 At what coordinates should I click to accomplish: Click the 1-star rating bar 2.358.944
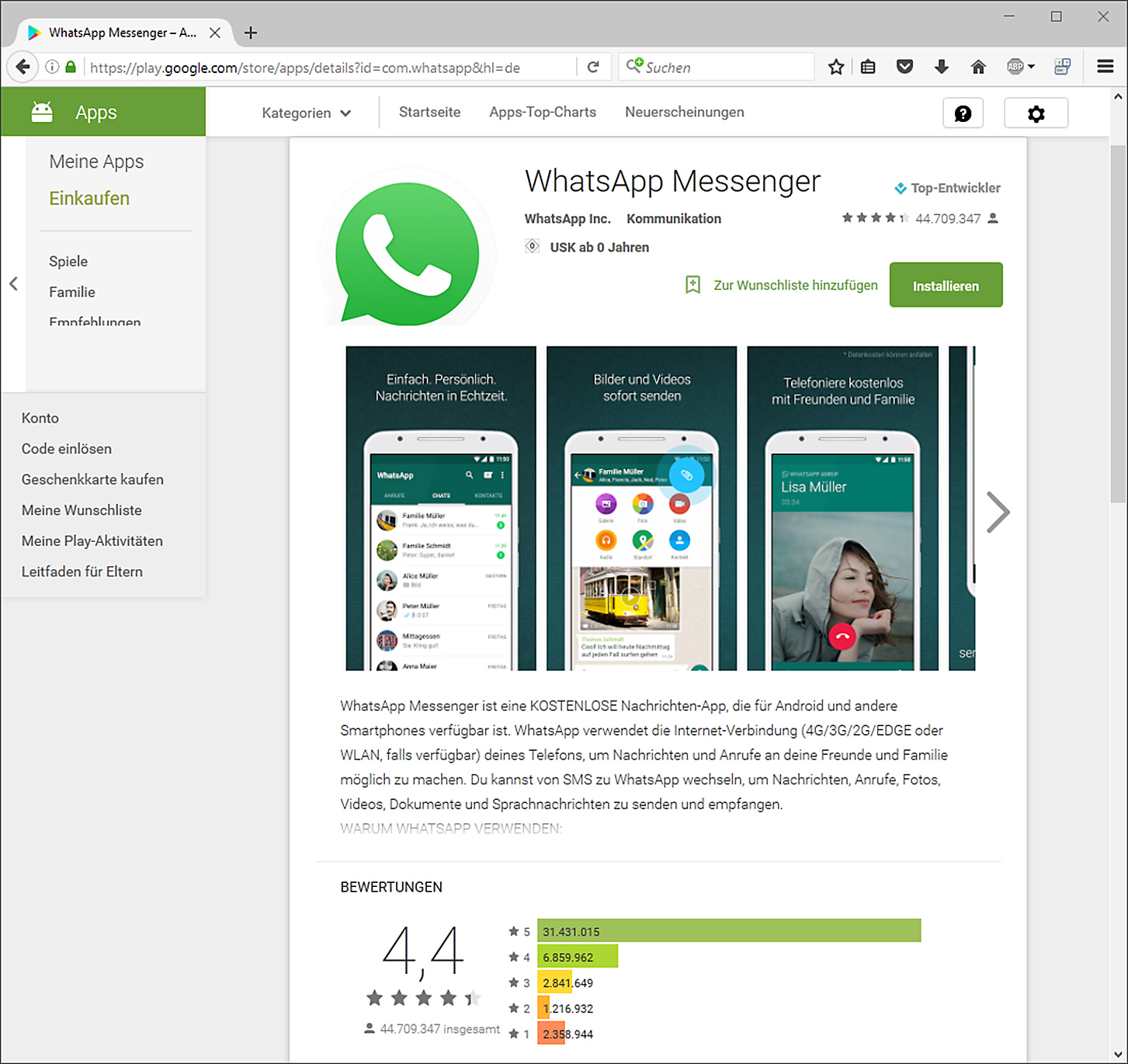point(551,1034)
